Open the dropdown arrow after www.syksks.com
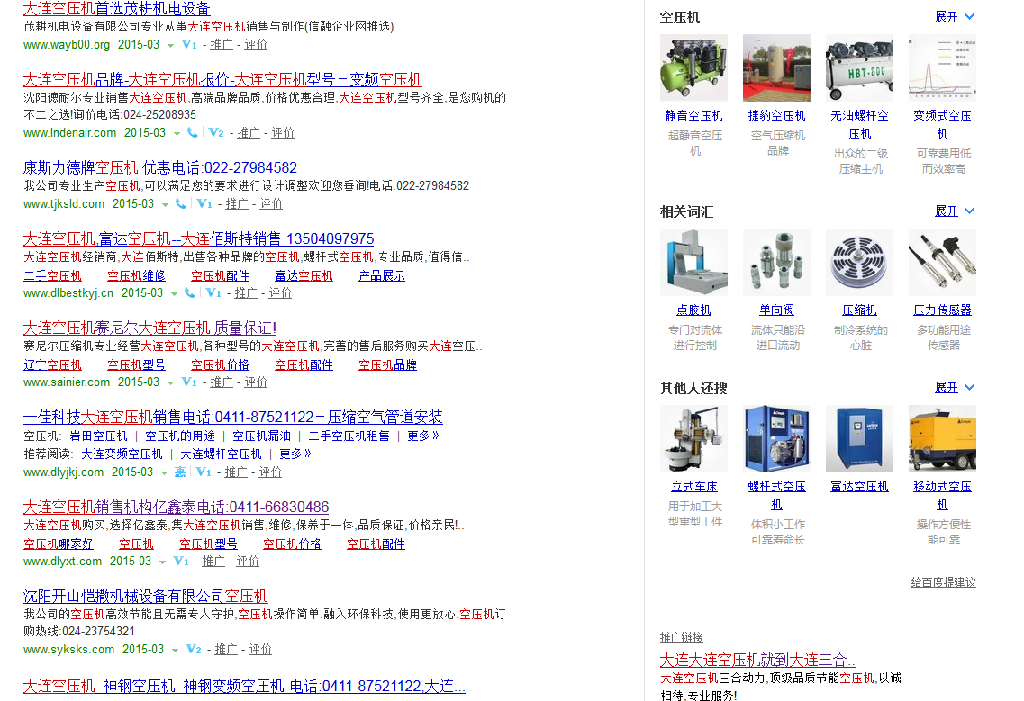Viewport: 1024px width, 701px height. coord(175,649)
